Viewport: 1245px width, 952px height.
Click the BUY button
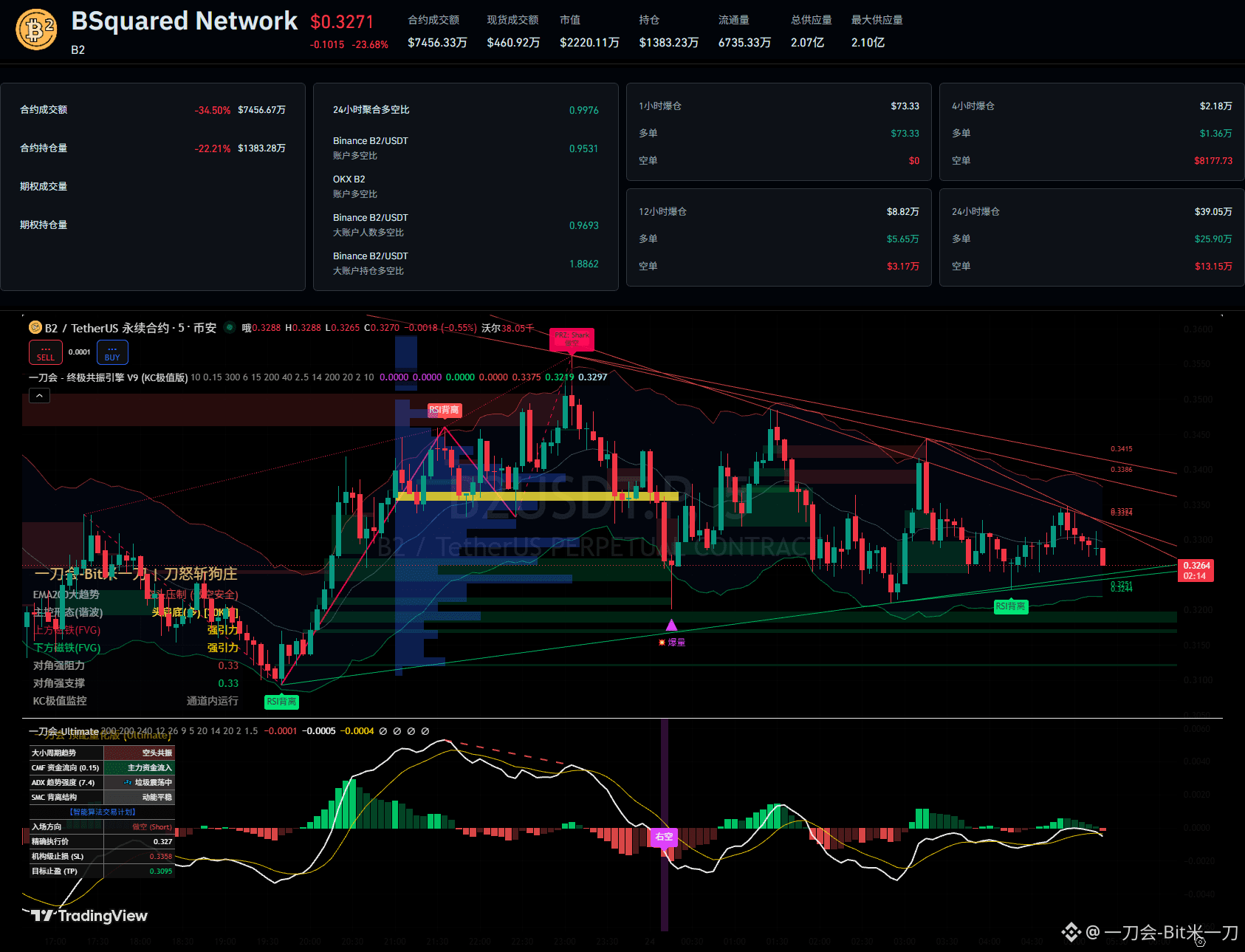112,352
